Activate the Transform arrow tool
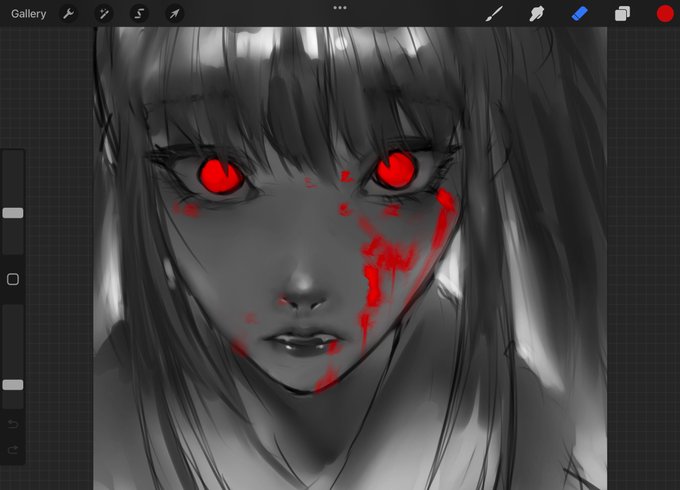Viewport: 680px width, 490px height. [x=174, y=14]
